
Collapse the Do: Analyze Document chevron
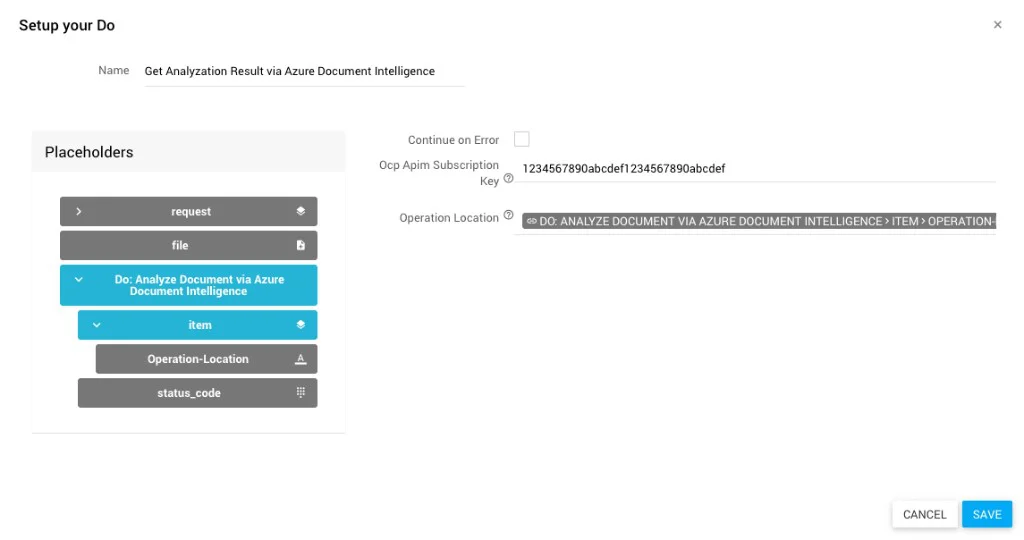coord(79,280)
